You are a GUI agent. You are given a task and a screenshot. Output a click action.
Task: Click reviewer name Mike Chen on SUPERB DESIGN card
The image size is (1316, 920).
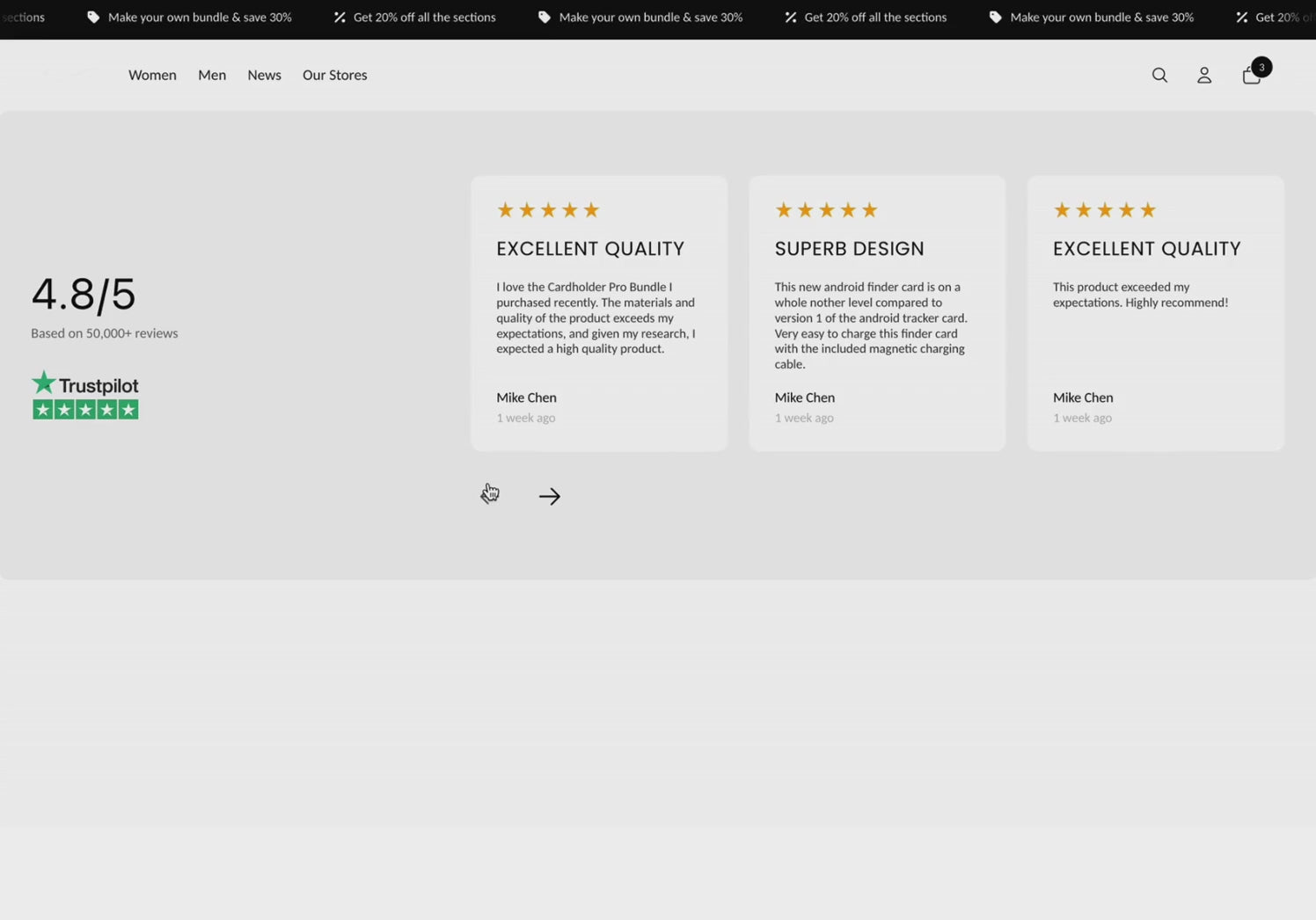pyautogui.click(x=804, y=398)
